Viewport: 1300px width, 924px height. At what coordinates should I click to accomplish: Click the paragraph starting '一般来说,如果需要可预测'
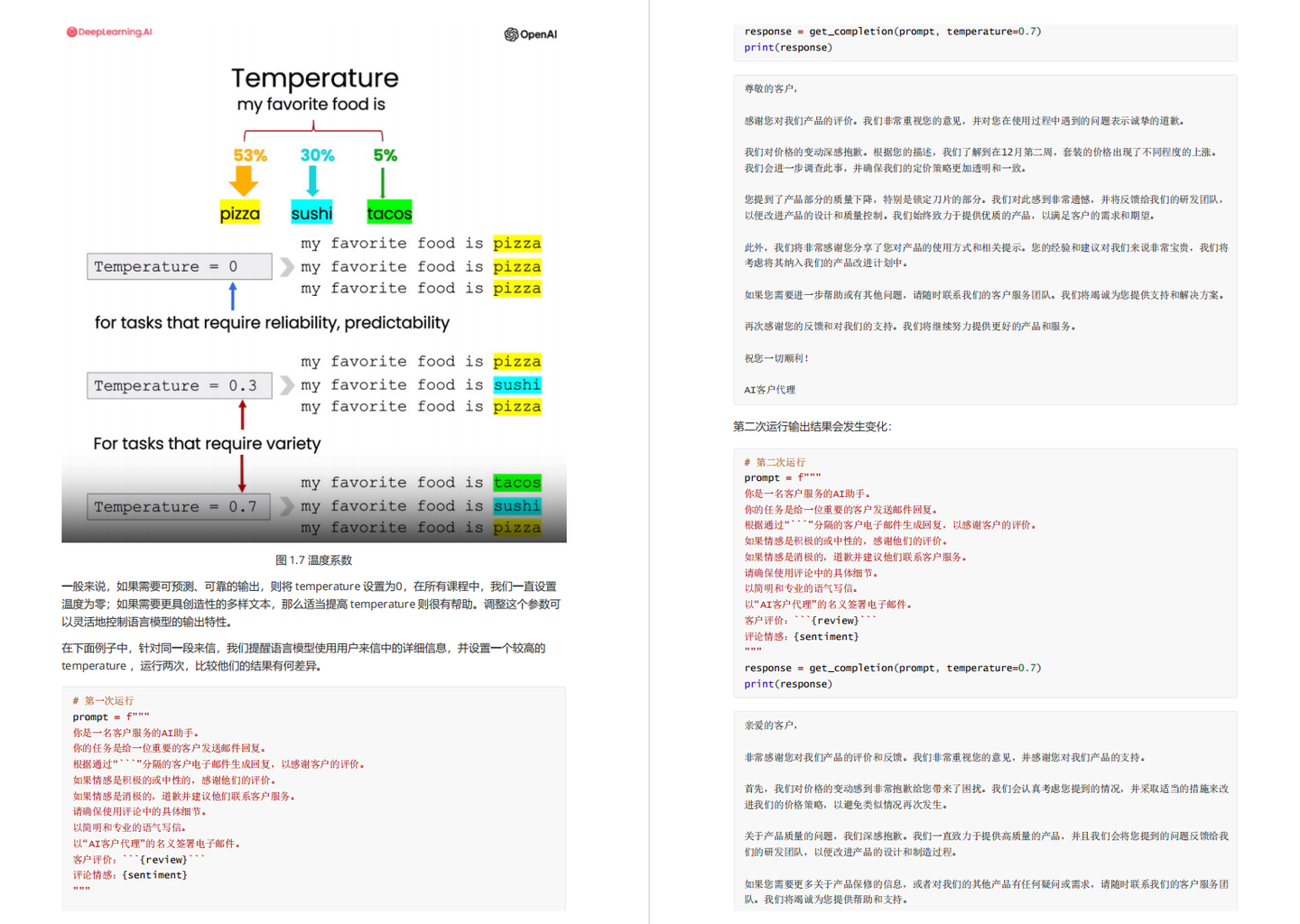tap(311, 604)
